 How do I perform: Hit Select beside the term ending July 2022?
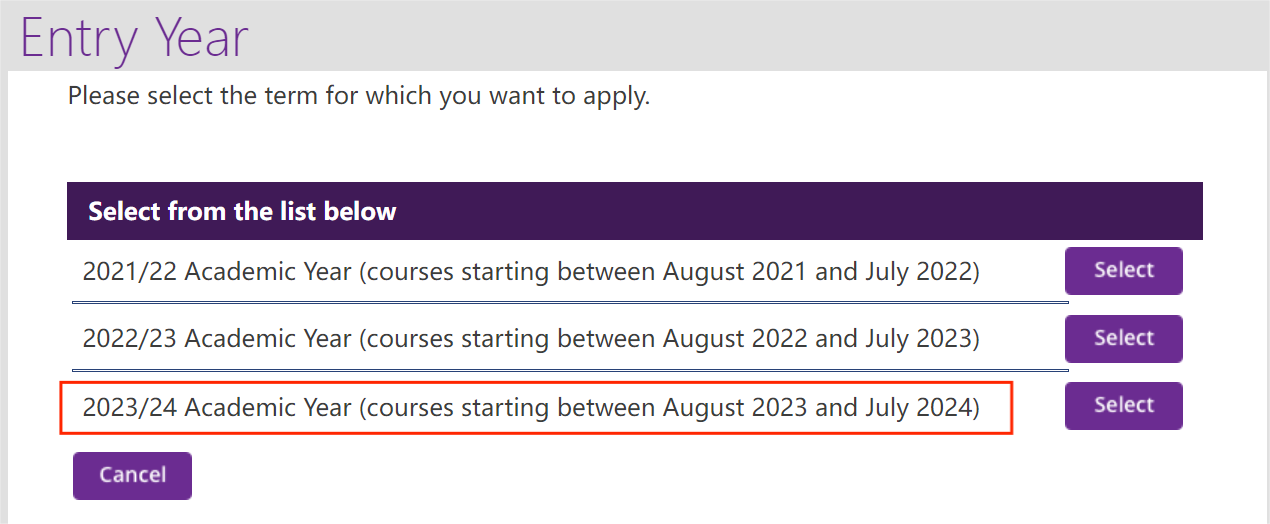[1123, 271]
